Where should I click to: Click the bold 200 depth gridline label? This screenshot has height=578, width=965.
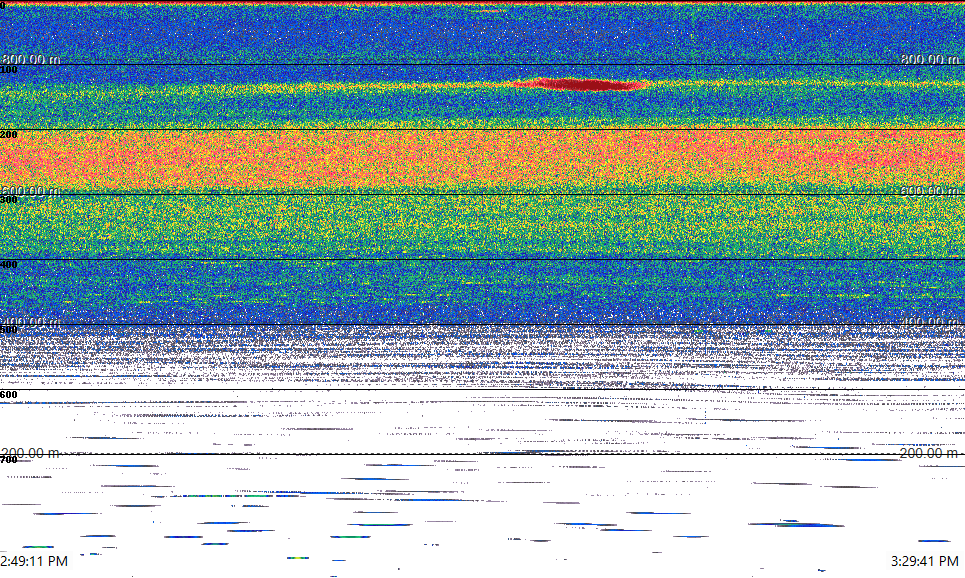tap(9, 134)
